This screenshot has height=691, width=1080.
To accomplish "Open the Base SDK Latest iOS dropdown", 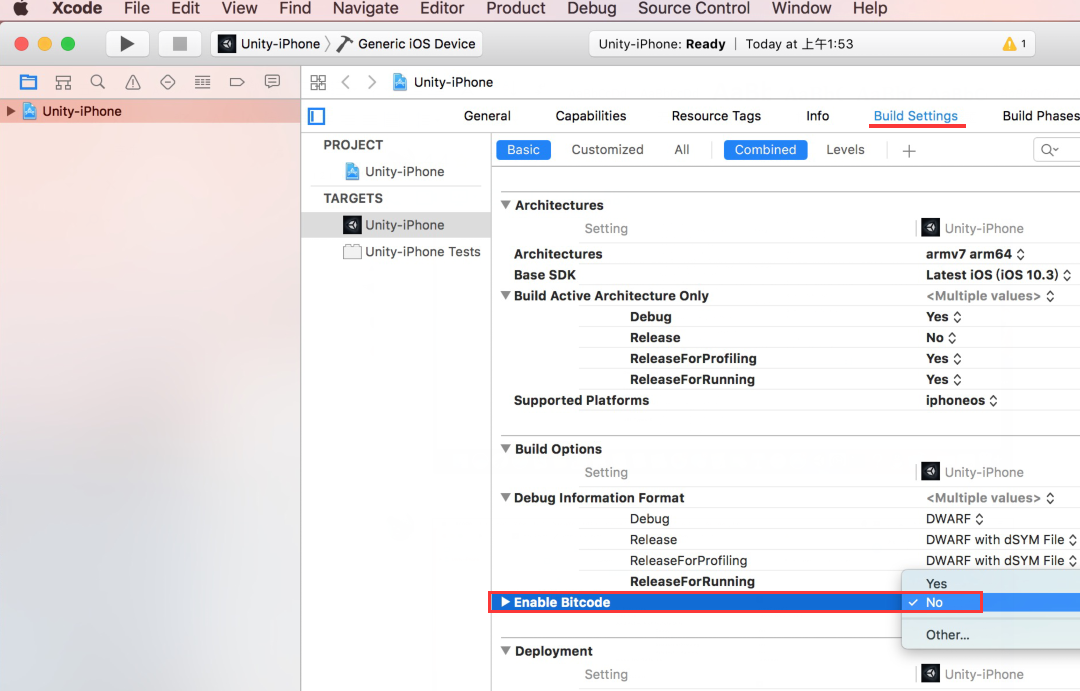I will coord(998,275).
